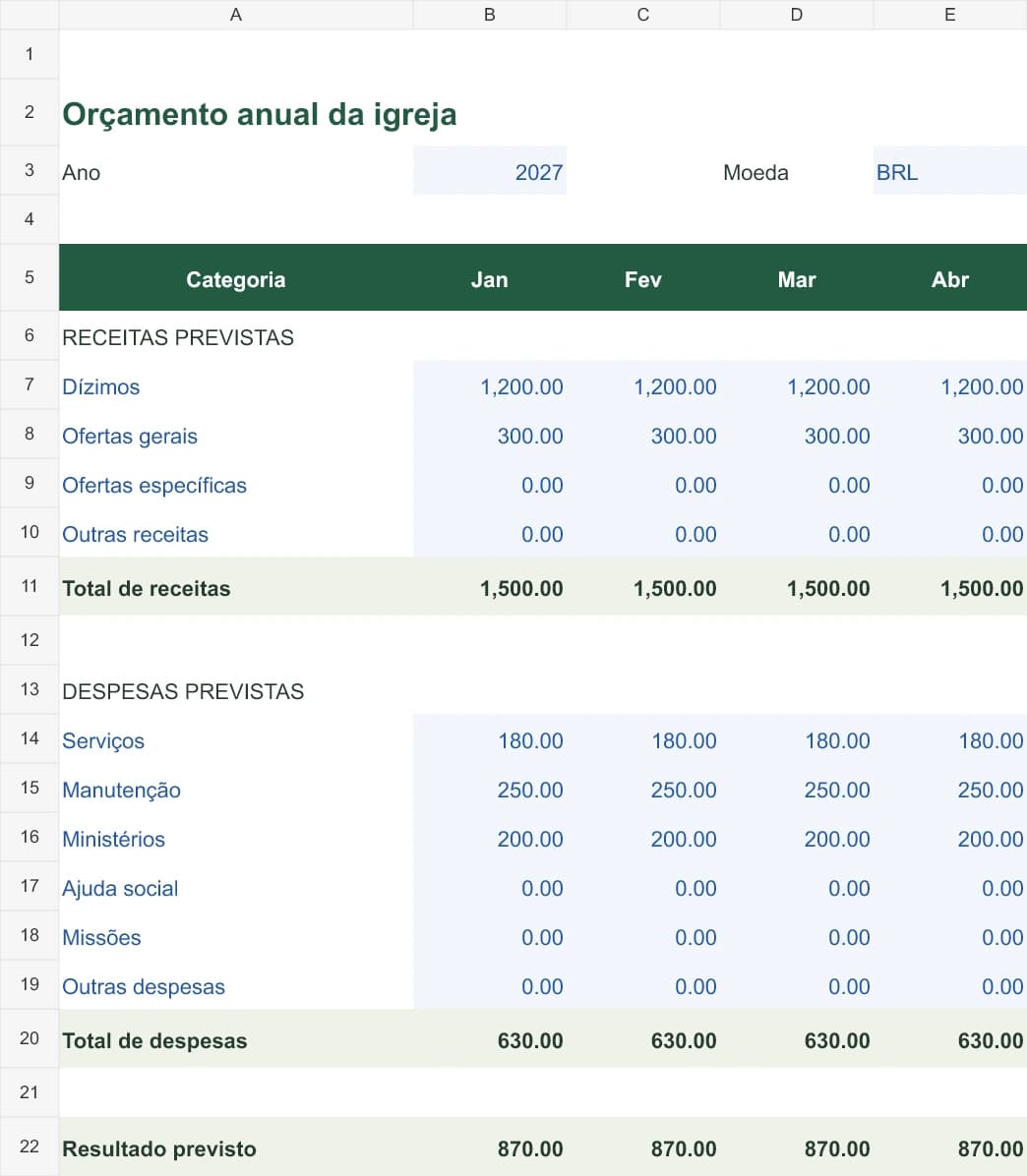Select the 'Resultado previsto' label cell
1027x1176 pixels.
[x=235, y=1147]
